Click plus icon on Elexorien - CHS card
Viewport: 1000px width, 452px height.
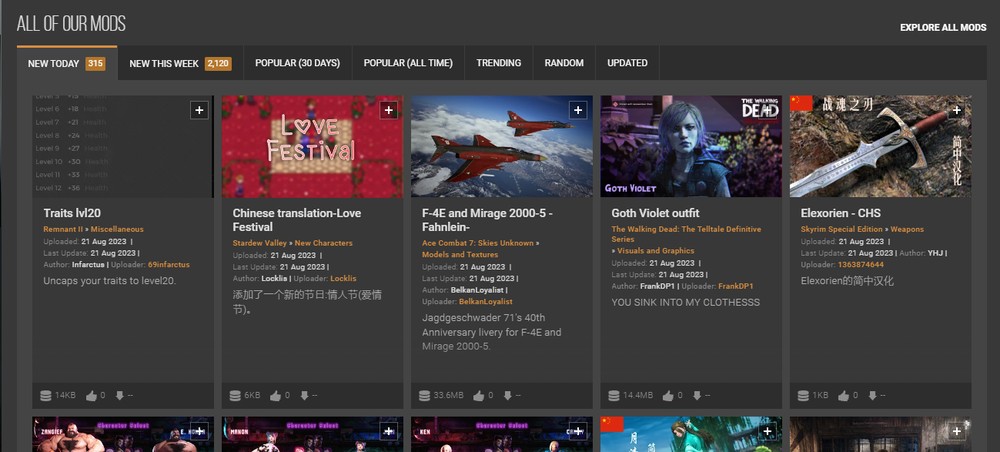coord(957,110)
